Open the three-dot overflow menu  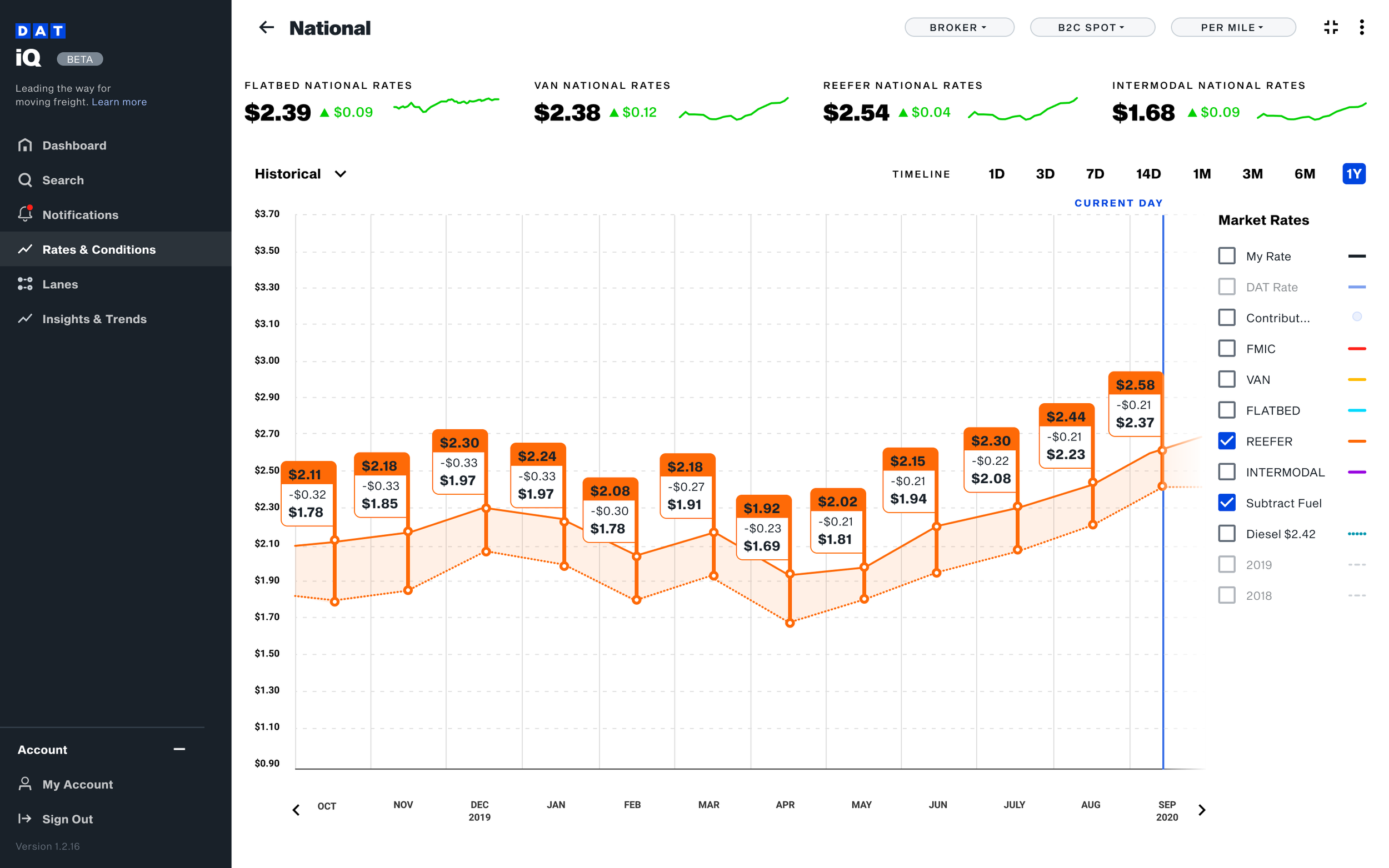(1361, 27)
